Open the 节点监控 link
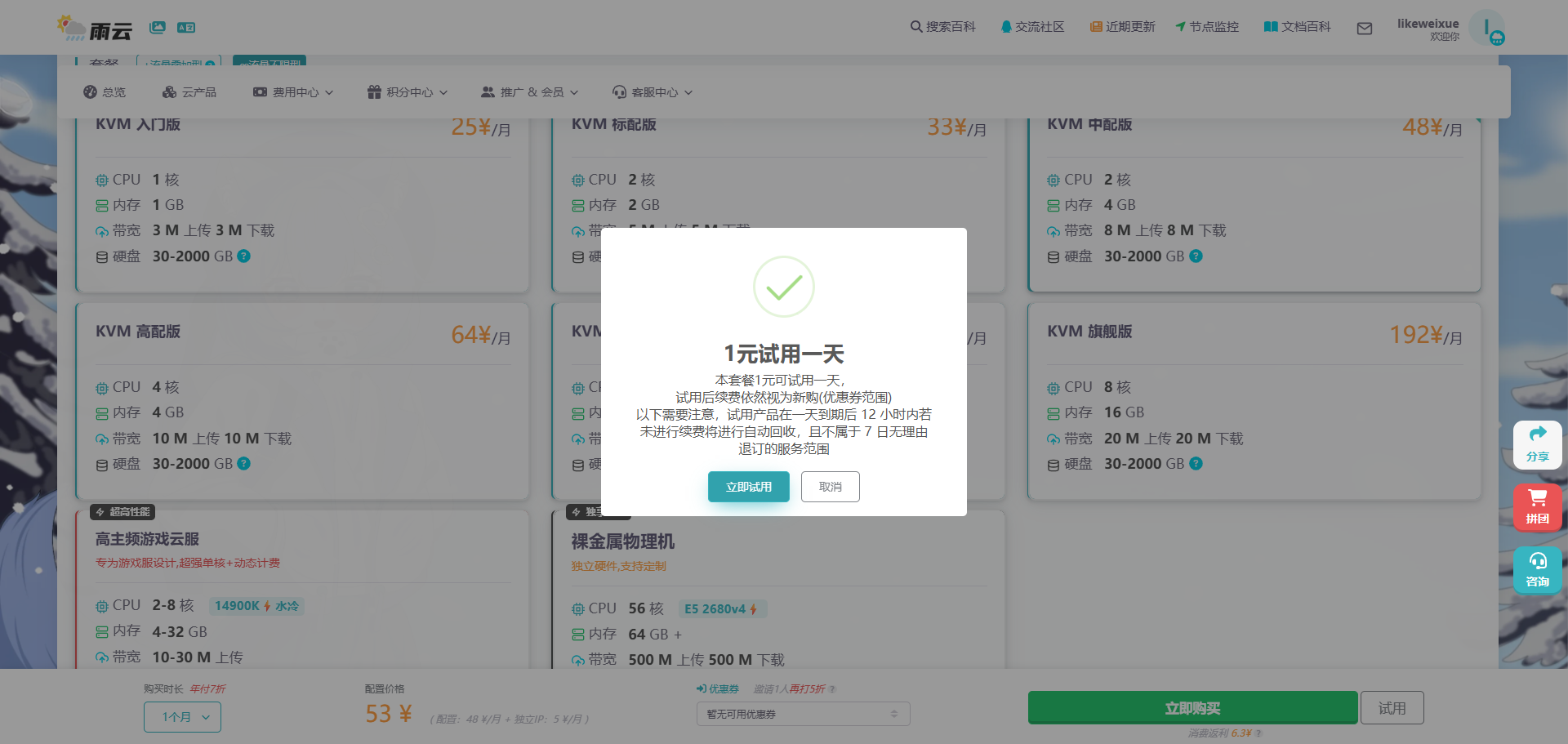This screenshot has width=1568, height=744. click(1206, 27)
